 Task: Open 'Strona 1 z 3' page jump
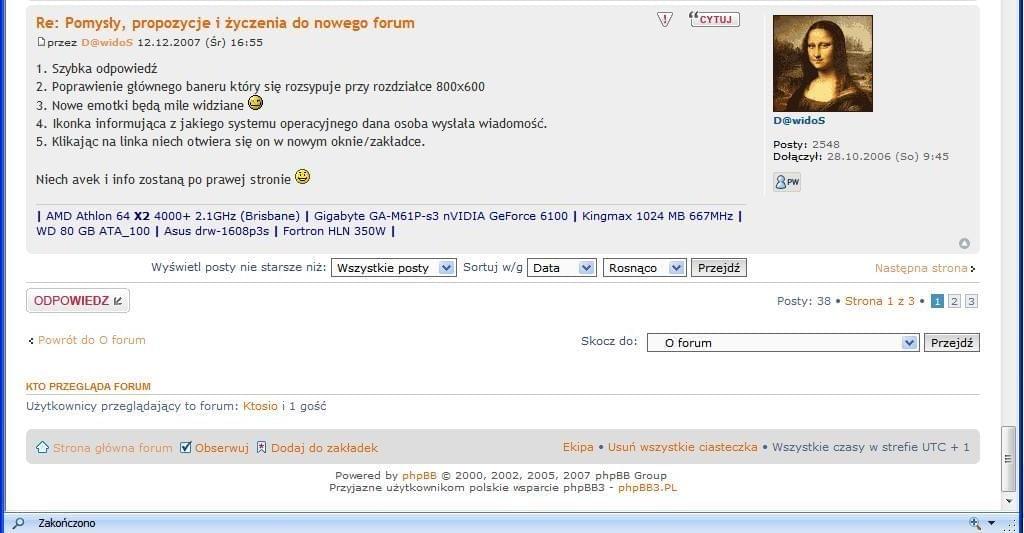[x=880, y=301]
